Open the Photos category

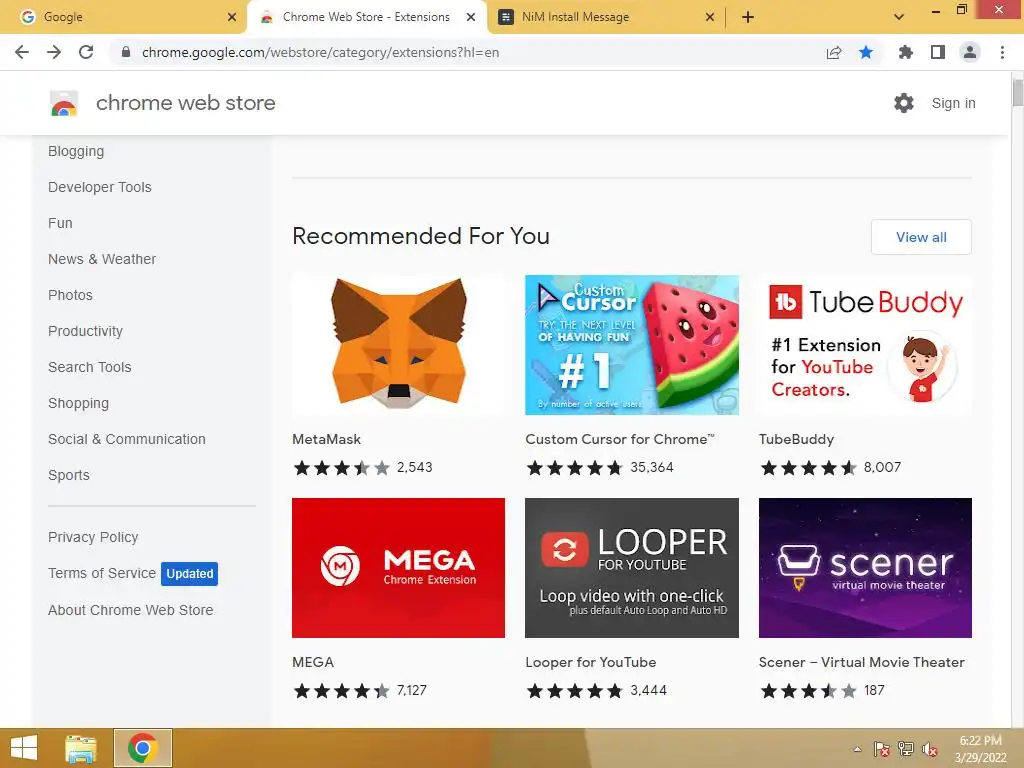(71, 295)
